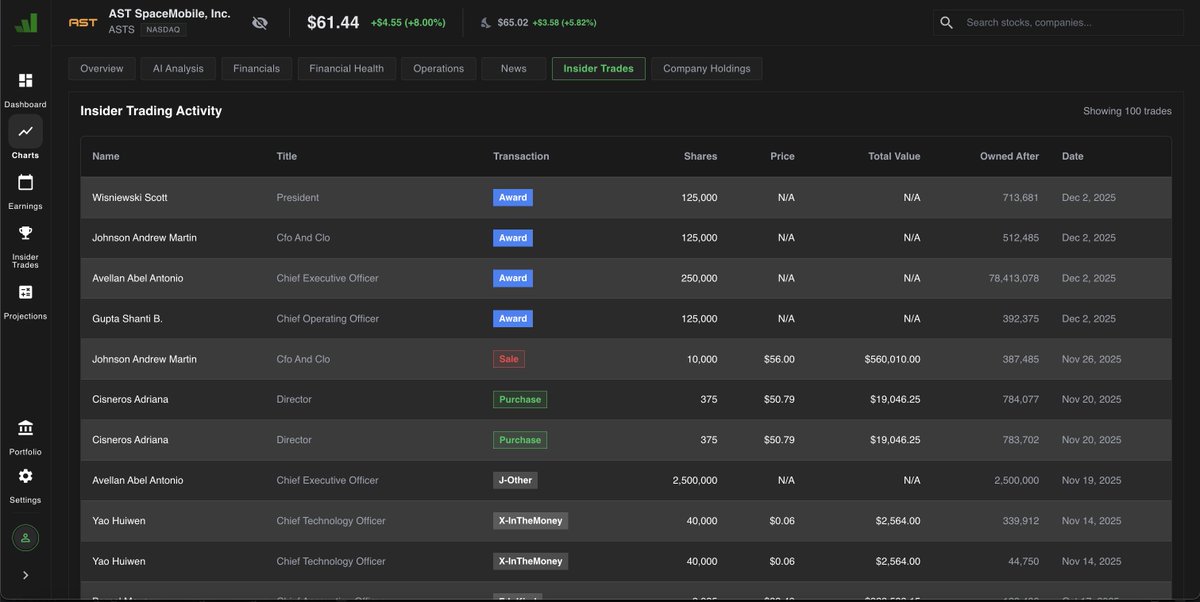Click the Shares column header
Viewport: 1200px width, 602px height.
coord(700,156)
